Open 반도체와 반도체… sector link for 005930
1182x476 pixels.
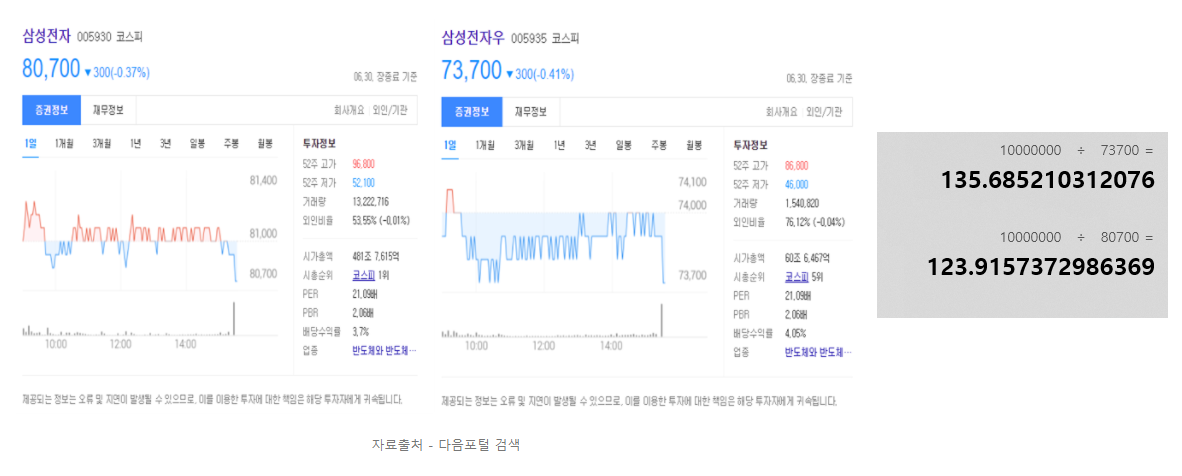[x=384, y=351]
